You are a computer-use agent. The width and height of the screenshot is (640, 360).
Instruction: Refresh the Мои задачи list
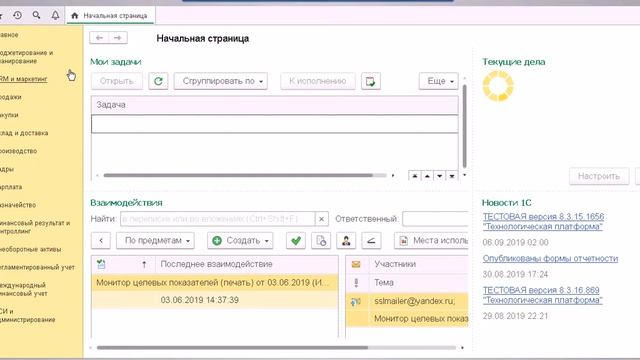pos(158,81)
